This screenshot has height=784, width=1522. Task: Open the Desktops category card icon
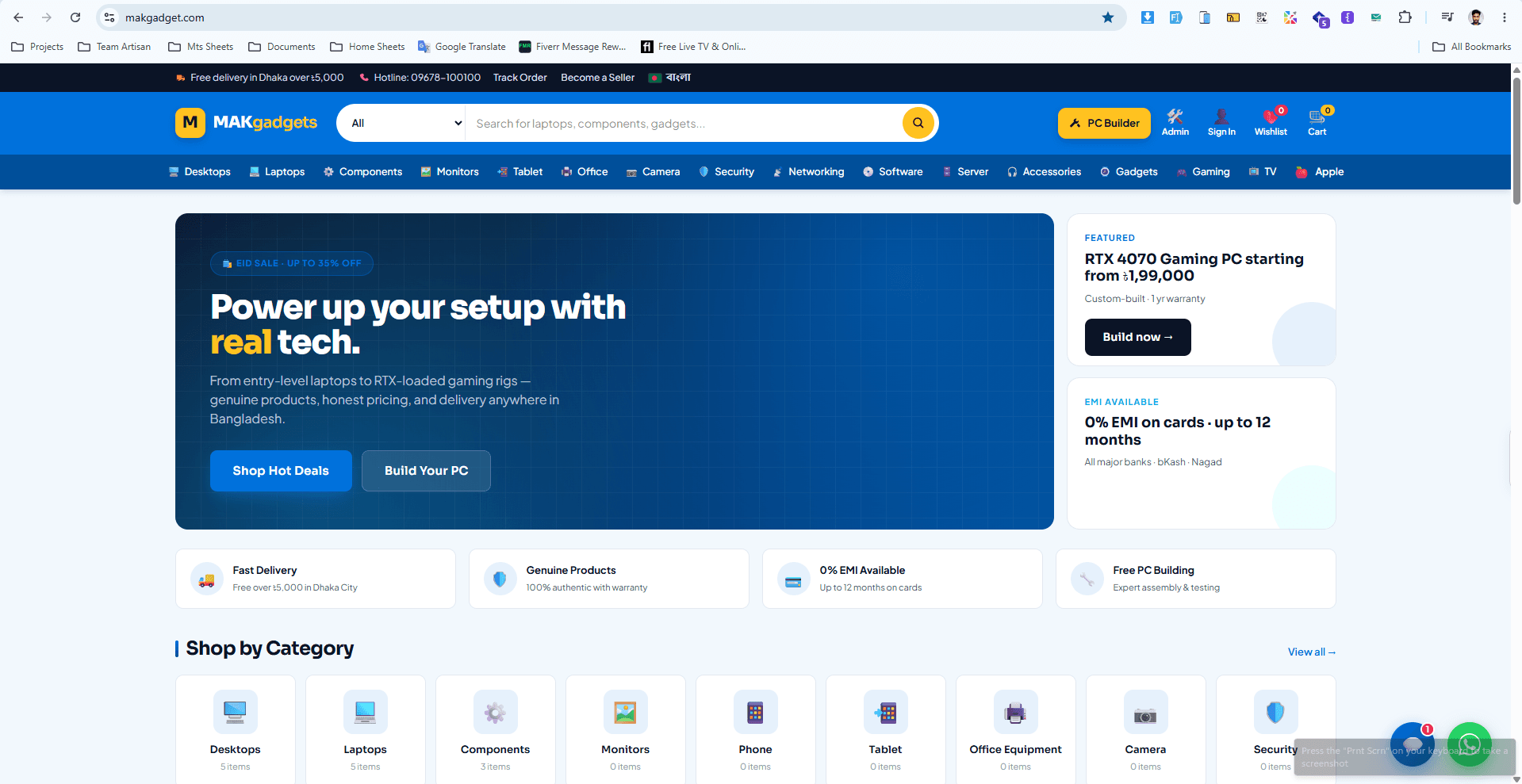(x=236, y=712)
